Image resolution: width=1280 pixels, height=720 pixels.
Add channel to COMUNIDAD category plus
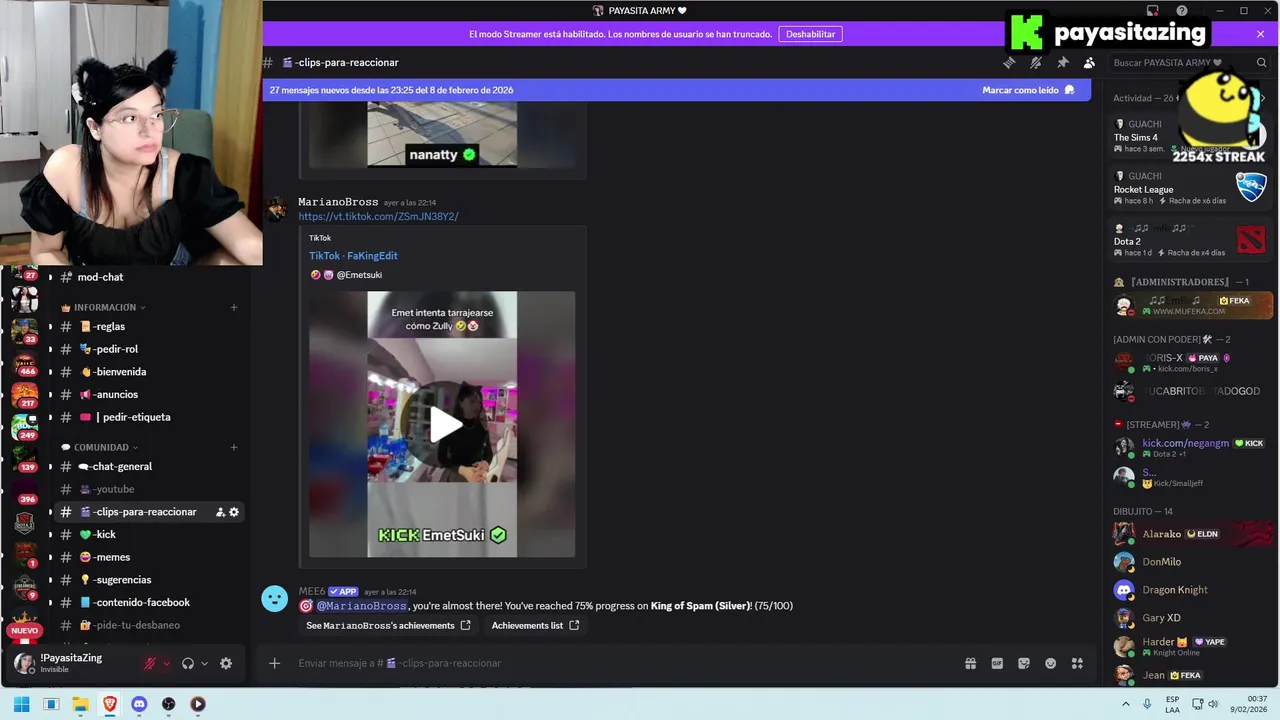(234, 447)
